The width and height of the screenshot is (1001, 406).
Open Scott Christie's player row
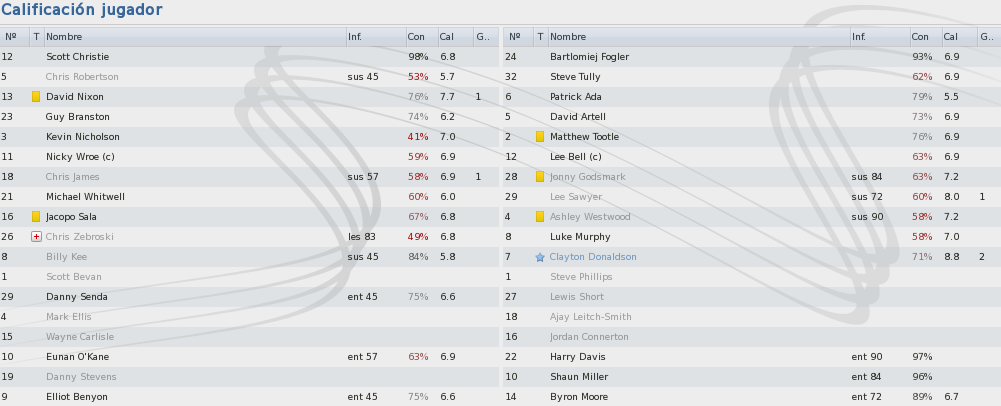pos(249,57)
